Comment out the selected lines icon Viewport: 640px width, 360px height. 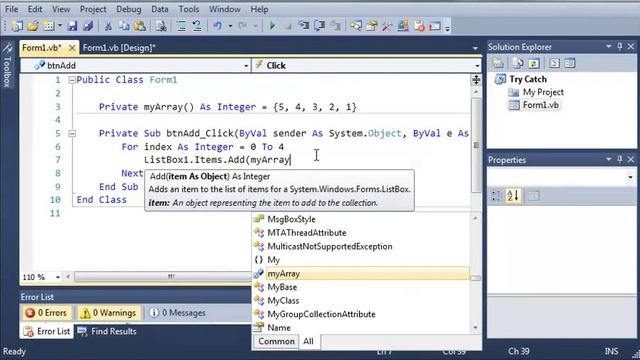click(x=181, y=26)
